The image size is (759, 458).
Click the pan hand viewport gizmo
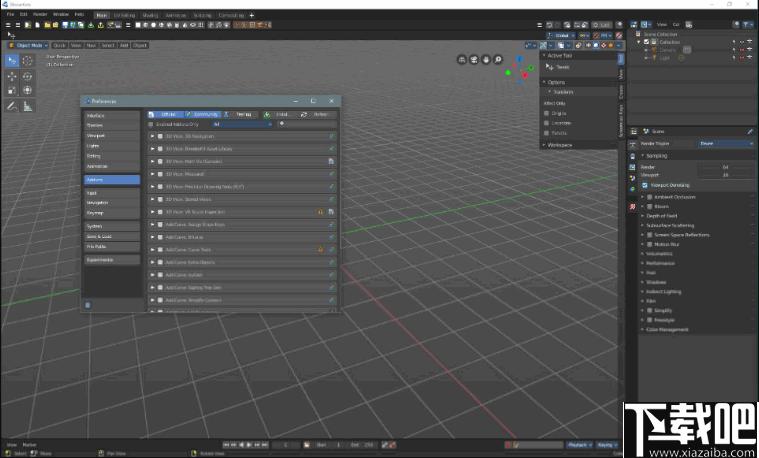(485, 59)
